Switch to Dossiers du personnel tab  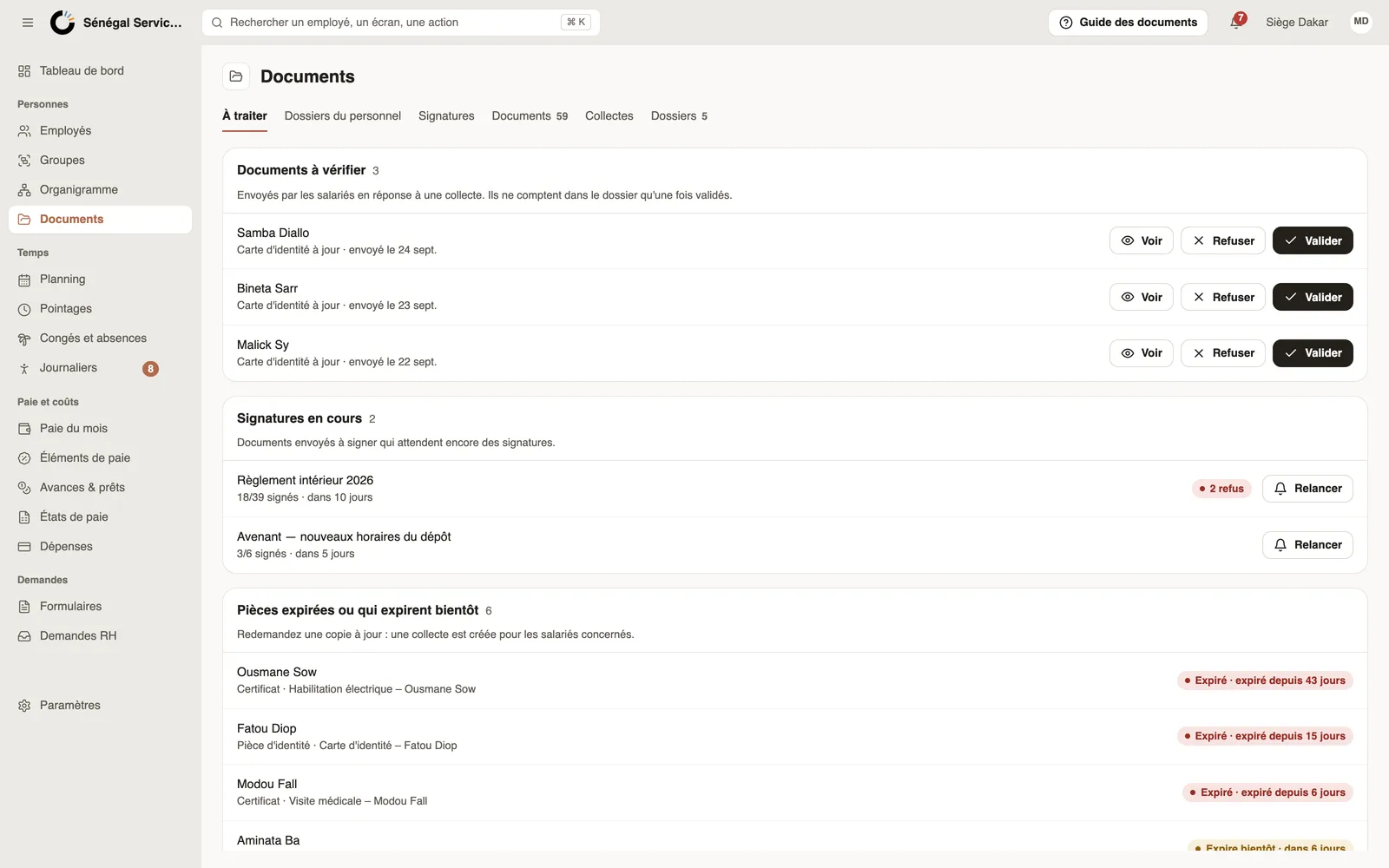(343, 116)
